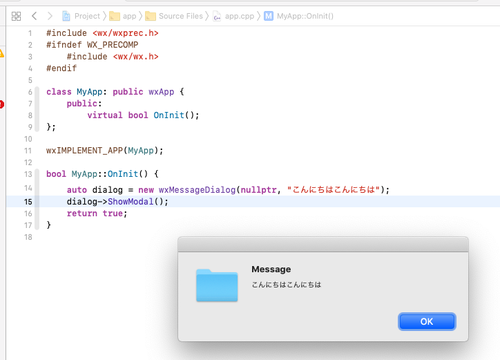
Task: Click the app folder icon in breadcrumb
Action: click(x=114, y=16)
